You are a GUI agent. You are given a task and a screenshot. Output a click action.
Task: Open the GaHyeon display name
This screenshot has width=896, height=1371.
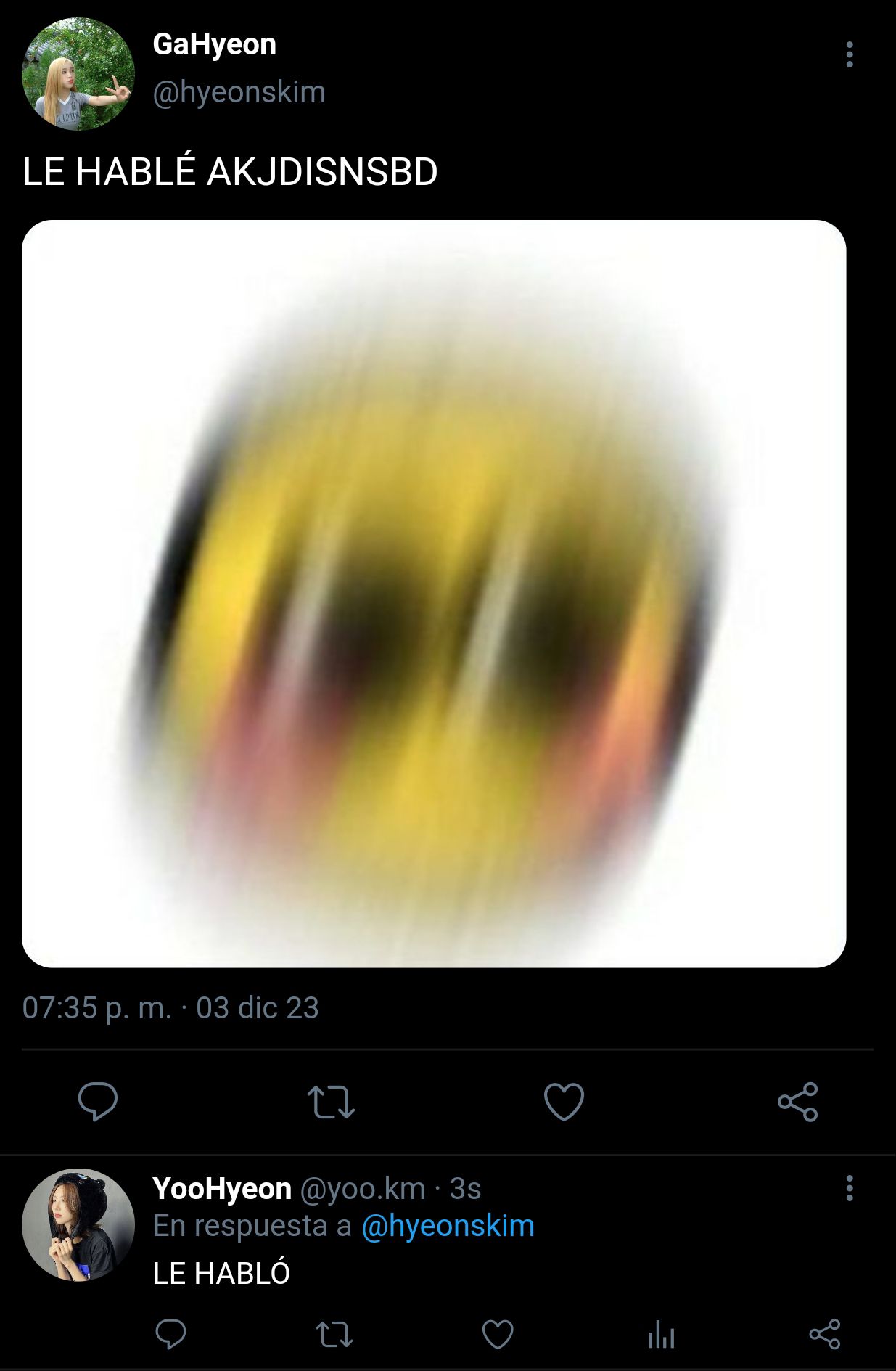pyautogui.click(x=215, y=44)
